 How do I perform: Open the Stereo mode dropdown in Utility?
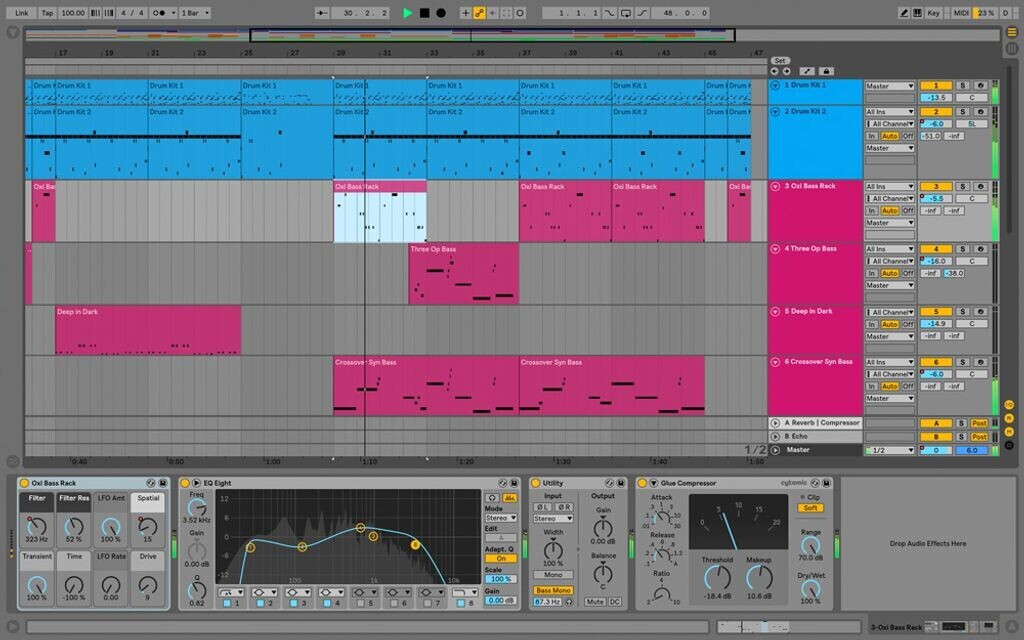pyautogui.click(x=553, y=519)
